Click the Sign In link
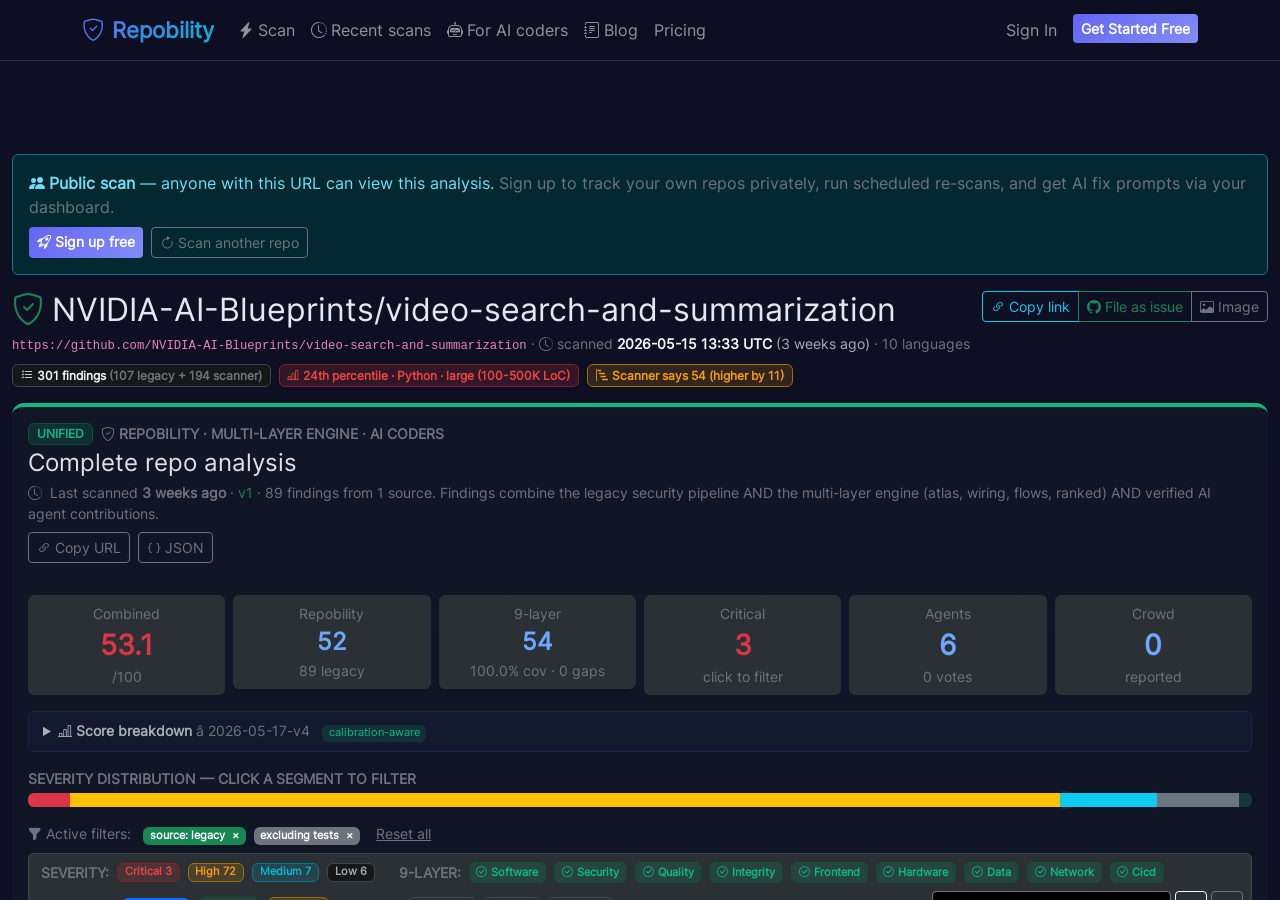 (x=1031, y=30)
